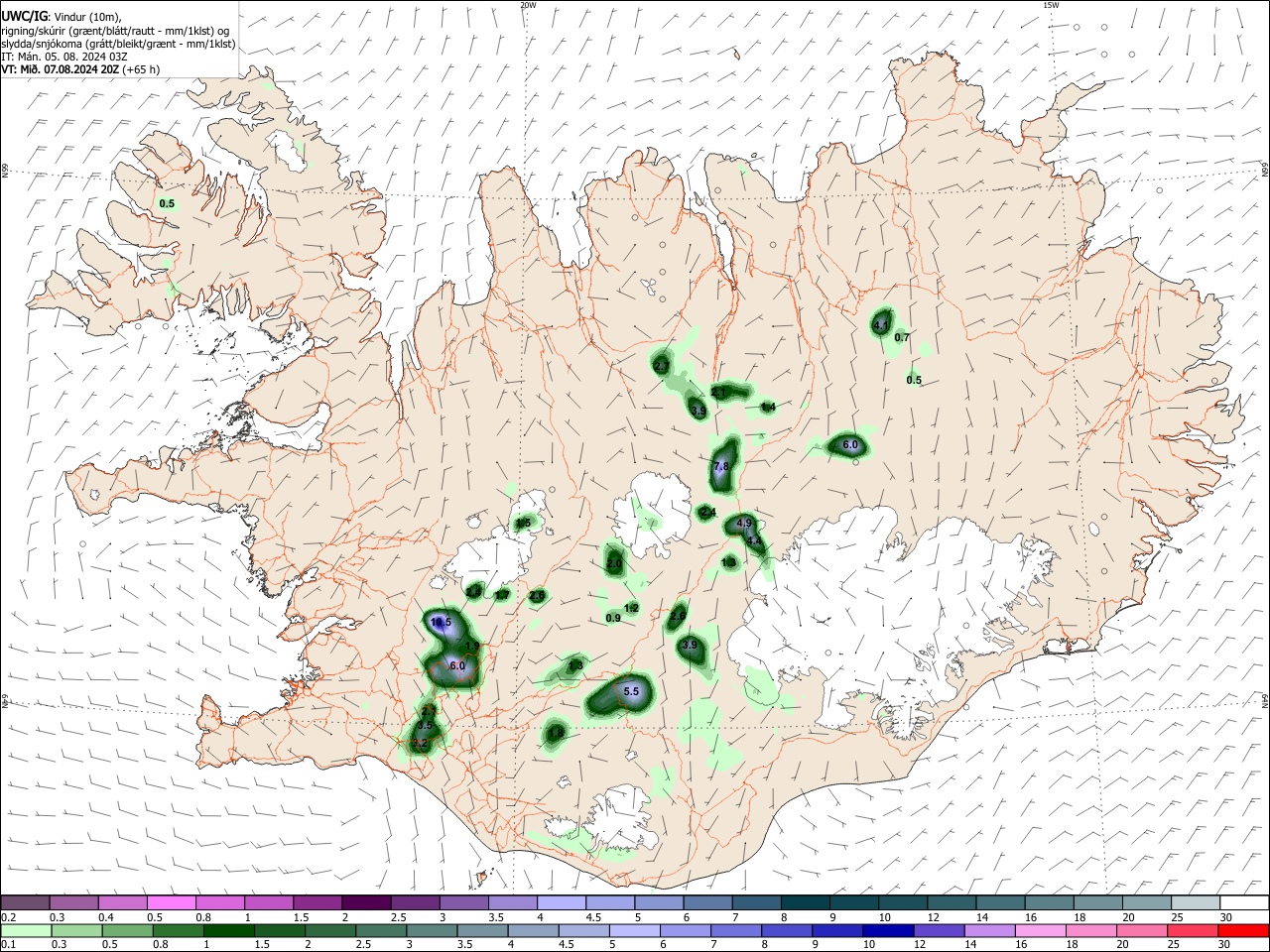Pick white swatch right of 30, top row
The image size is (1270, 952).
[x=1244, y=903]
